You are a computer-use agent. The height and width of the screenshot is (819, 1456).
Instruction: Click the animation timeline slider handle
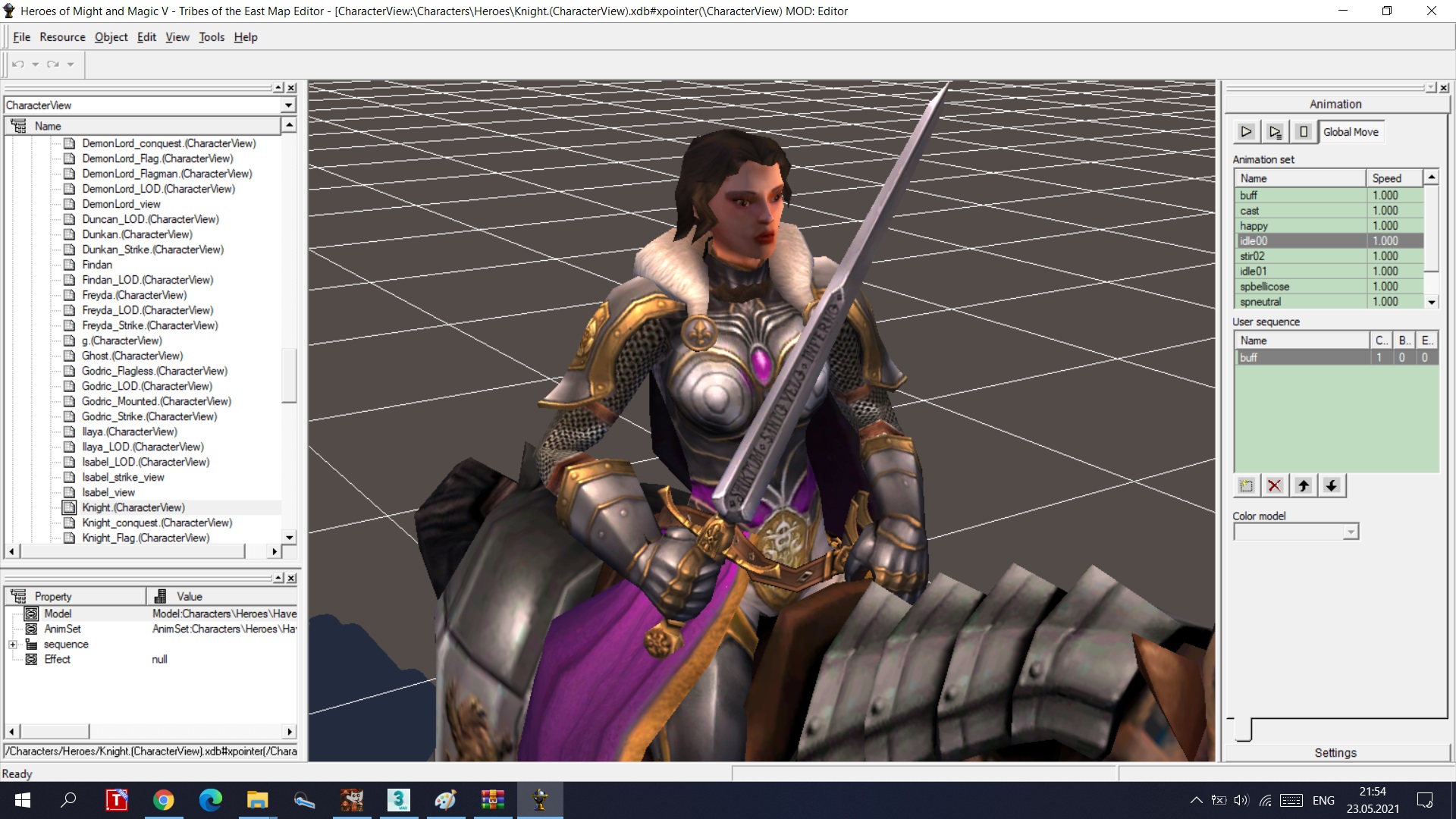(x=1243, y=729)
